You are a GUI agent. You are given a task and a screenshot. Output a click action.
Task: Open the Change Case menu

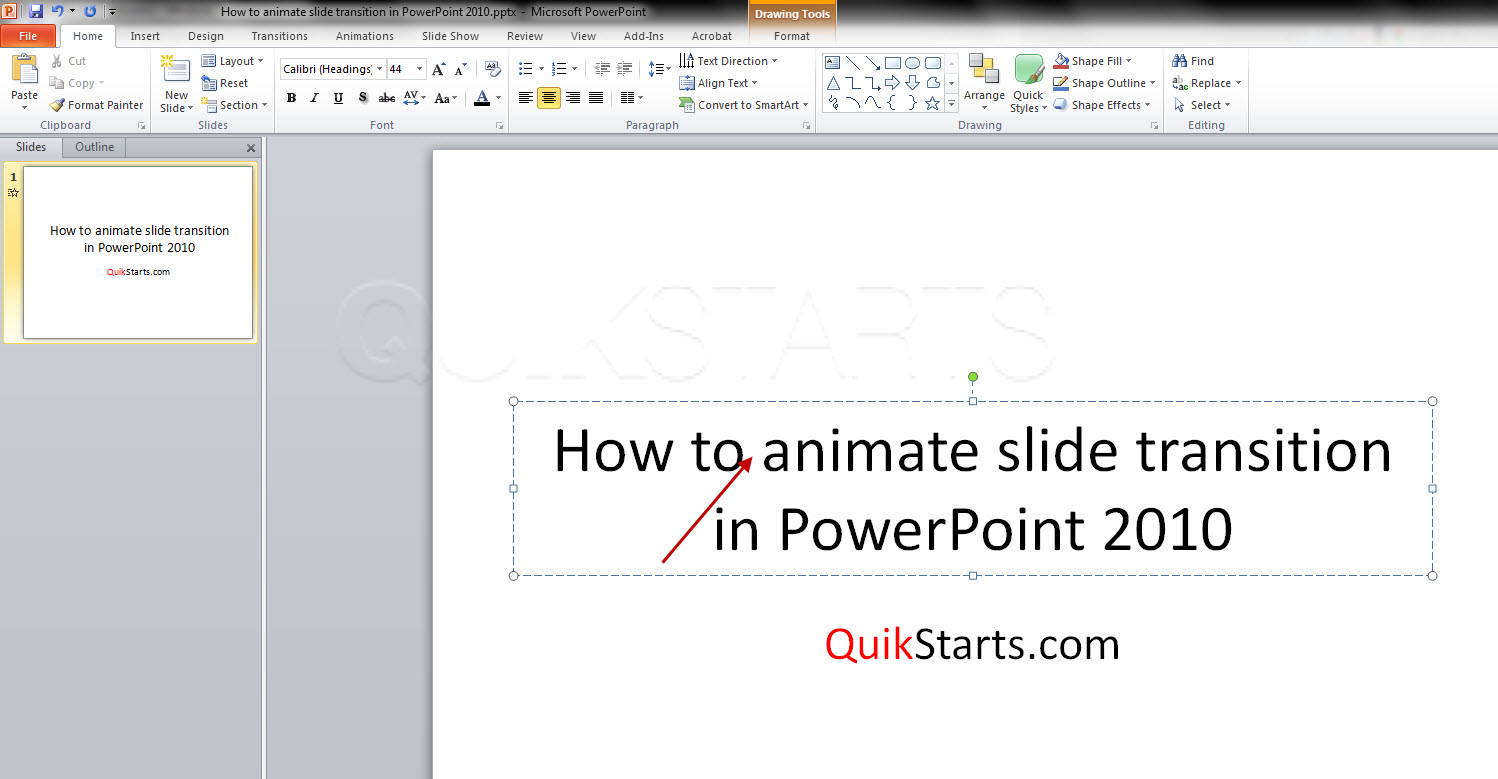click(x=447, y=98)
